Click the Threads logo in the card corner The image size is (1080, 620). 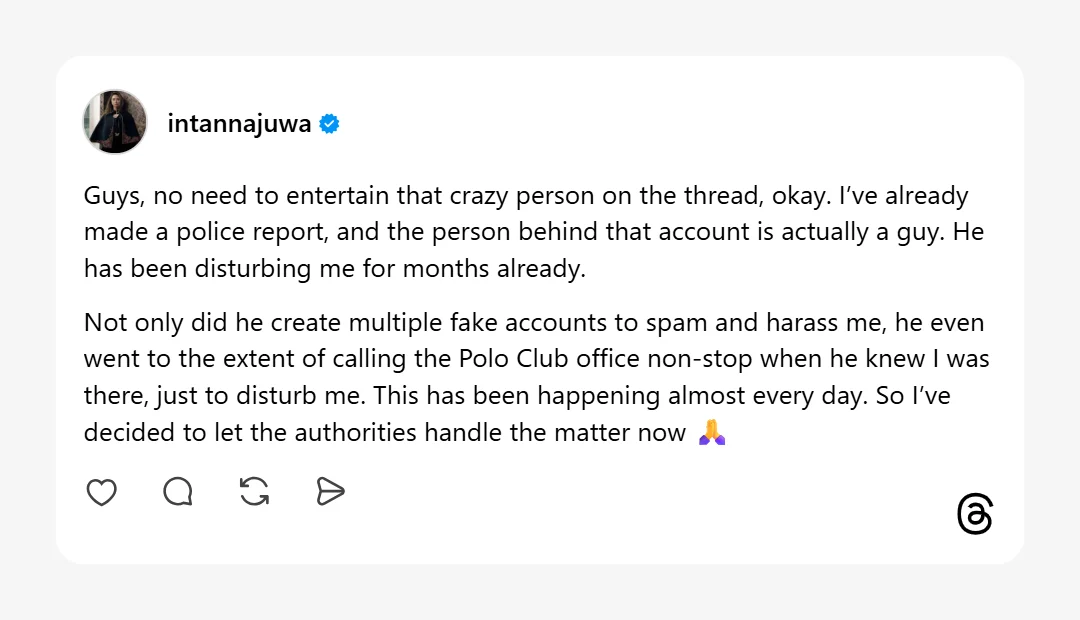point(975,514)
